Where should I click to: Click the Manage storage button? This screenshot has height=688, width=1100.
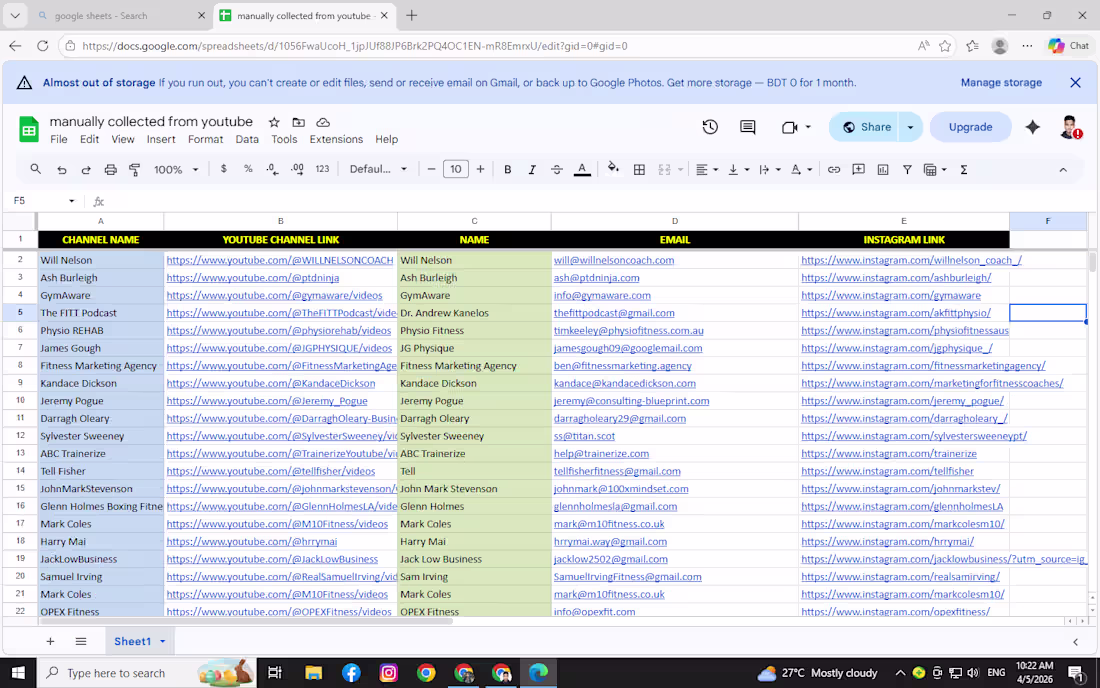click(1001, 82)
